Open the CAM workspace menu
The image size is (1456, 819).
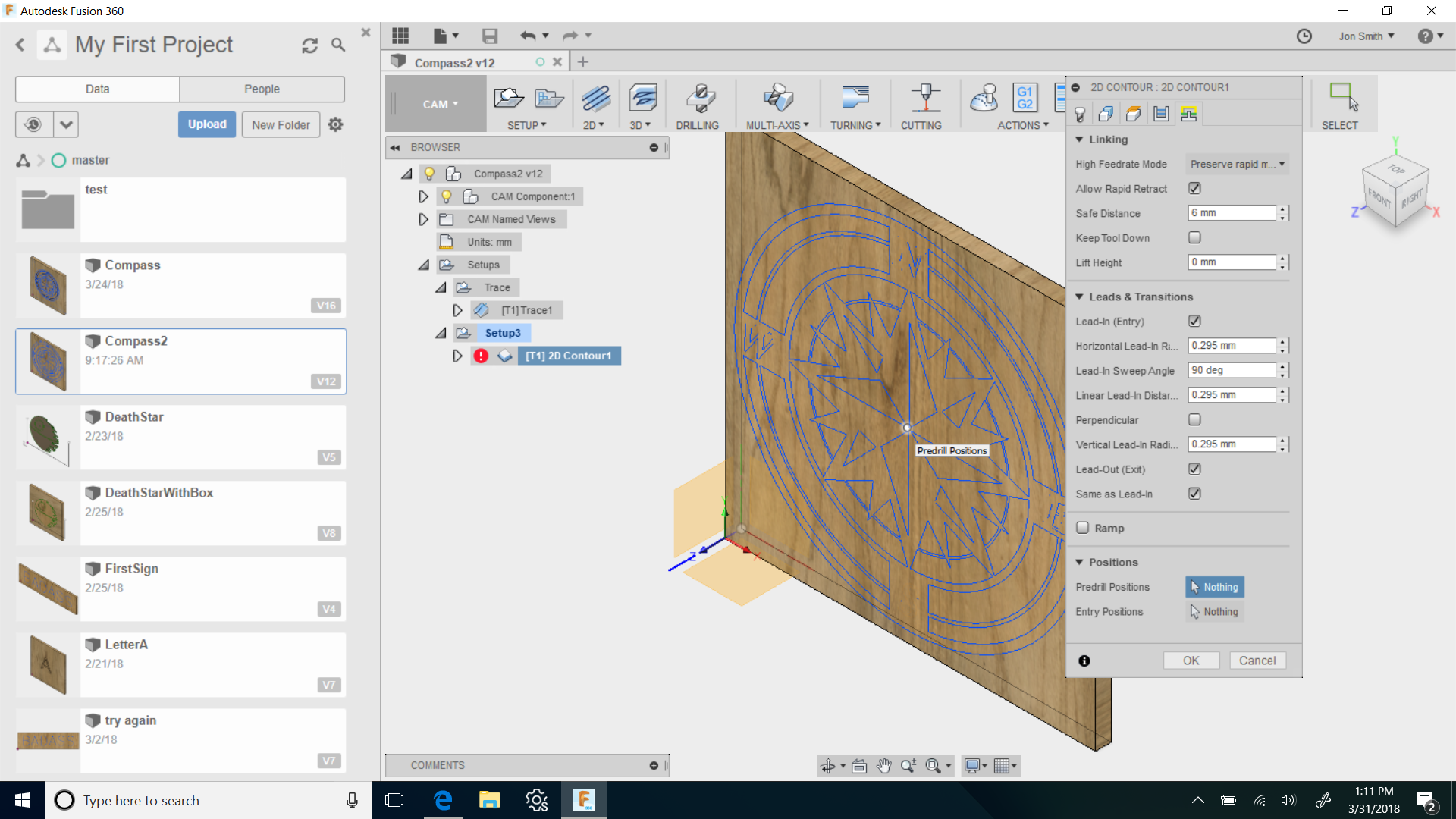tap(440, 104)
